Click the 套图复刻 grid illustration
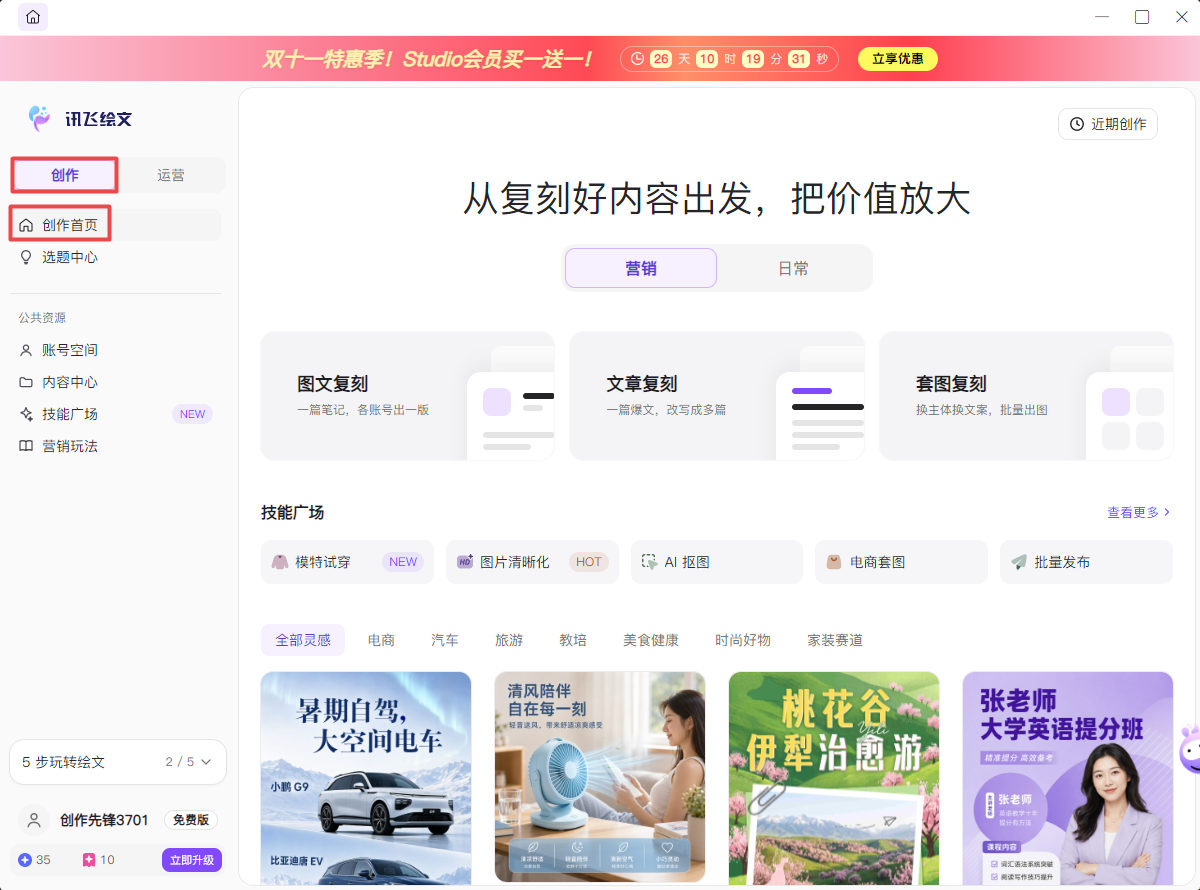 (x=1131, y=403)
